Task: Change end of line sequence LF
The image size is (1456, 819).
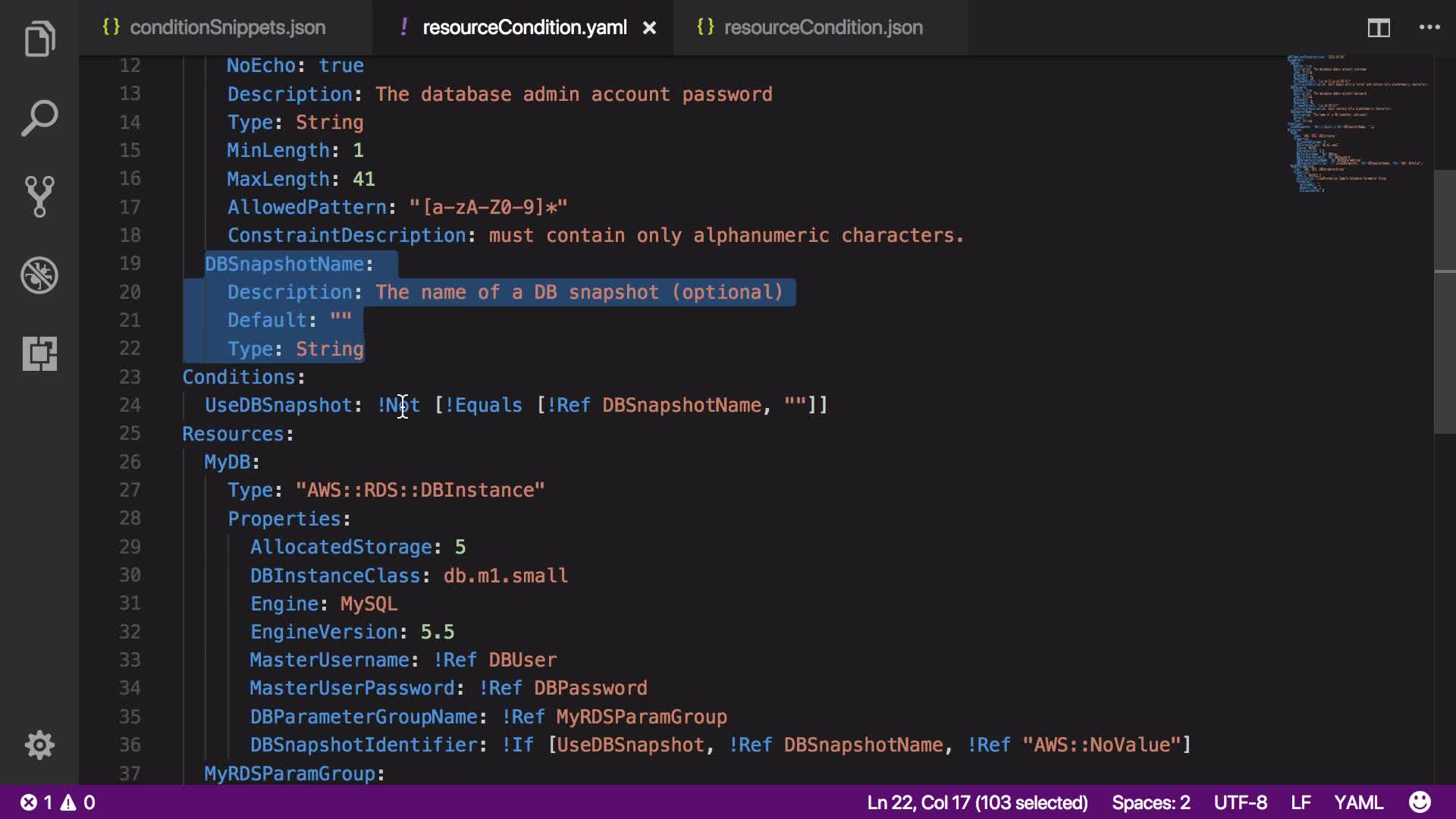Action: [1301, 802]
